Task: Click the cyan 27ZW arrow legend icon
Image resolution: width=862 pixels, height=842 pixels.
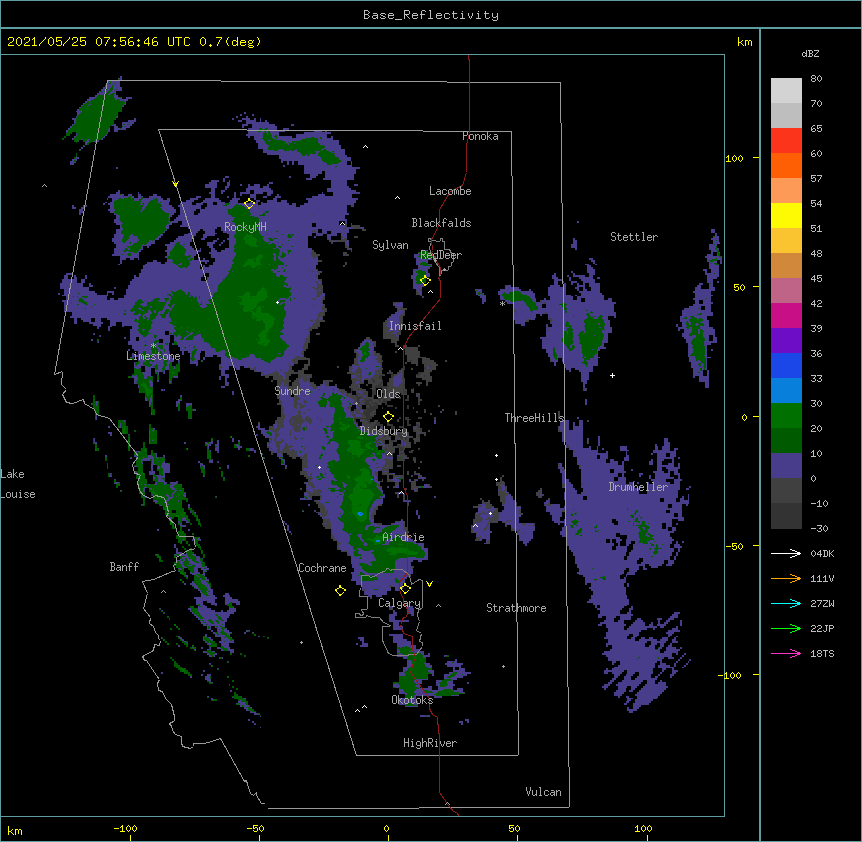Action: coord(786,603)
